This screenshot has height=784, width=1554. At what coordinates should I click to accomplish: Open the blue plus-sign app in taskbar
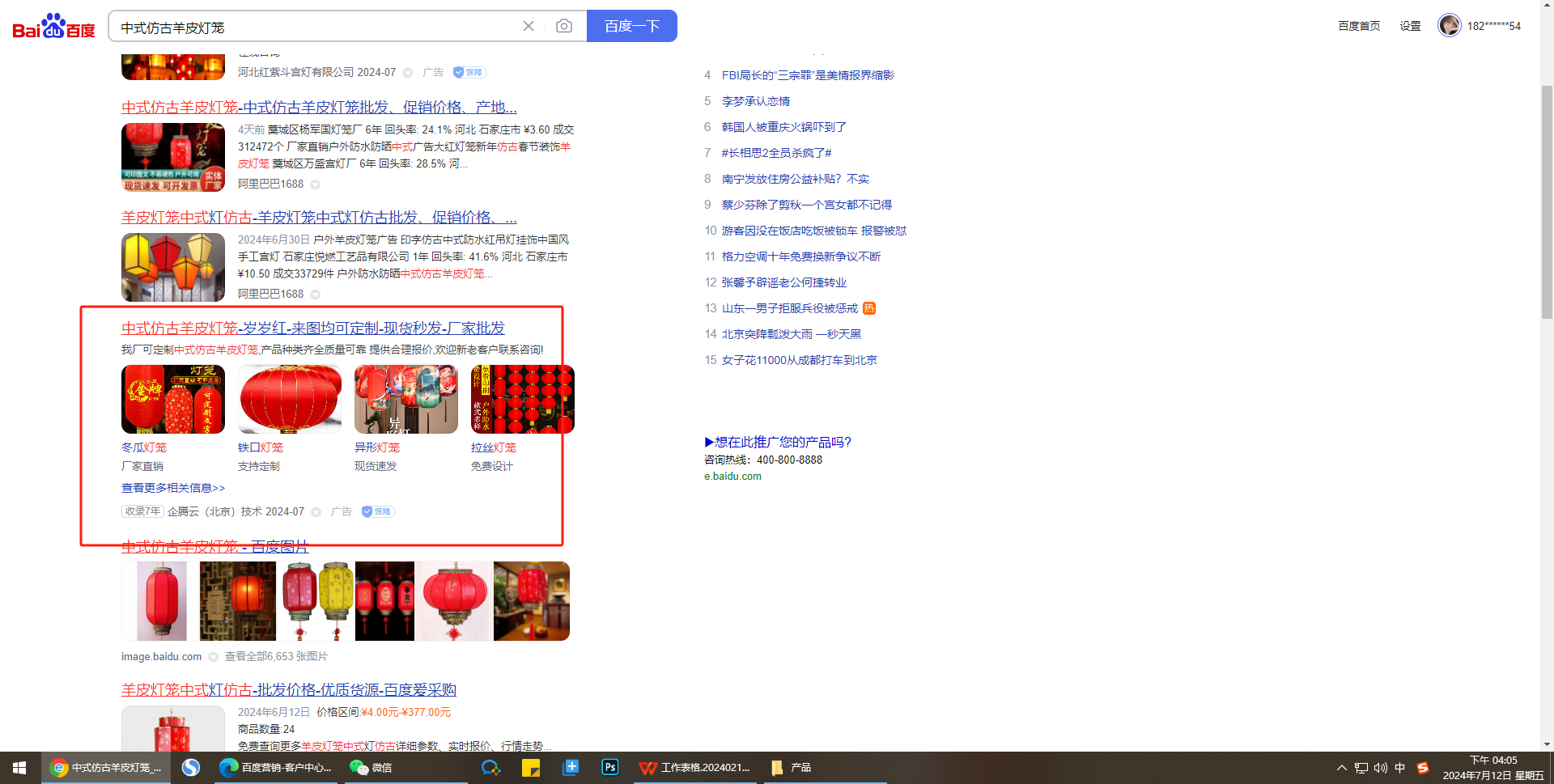571,768
